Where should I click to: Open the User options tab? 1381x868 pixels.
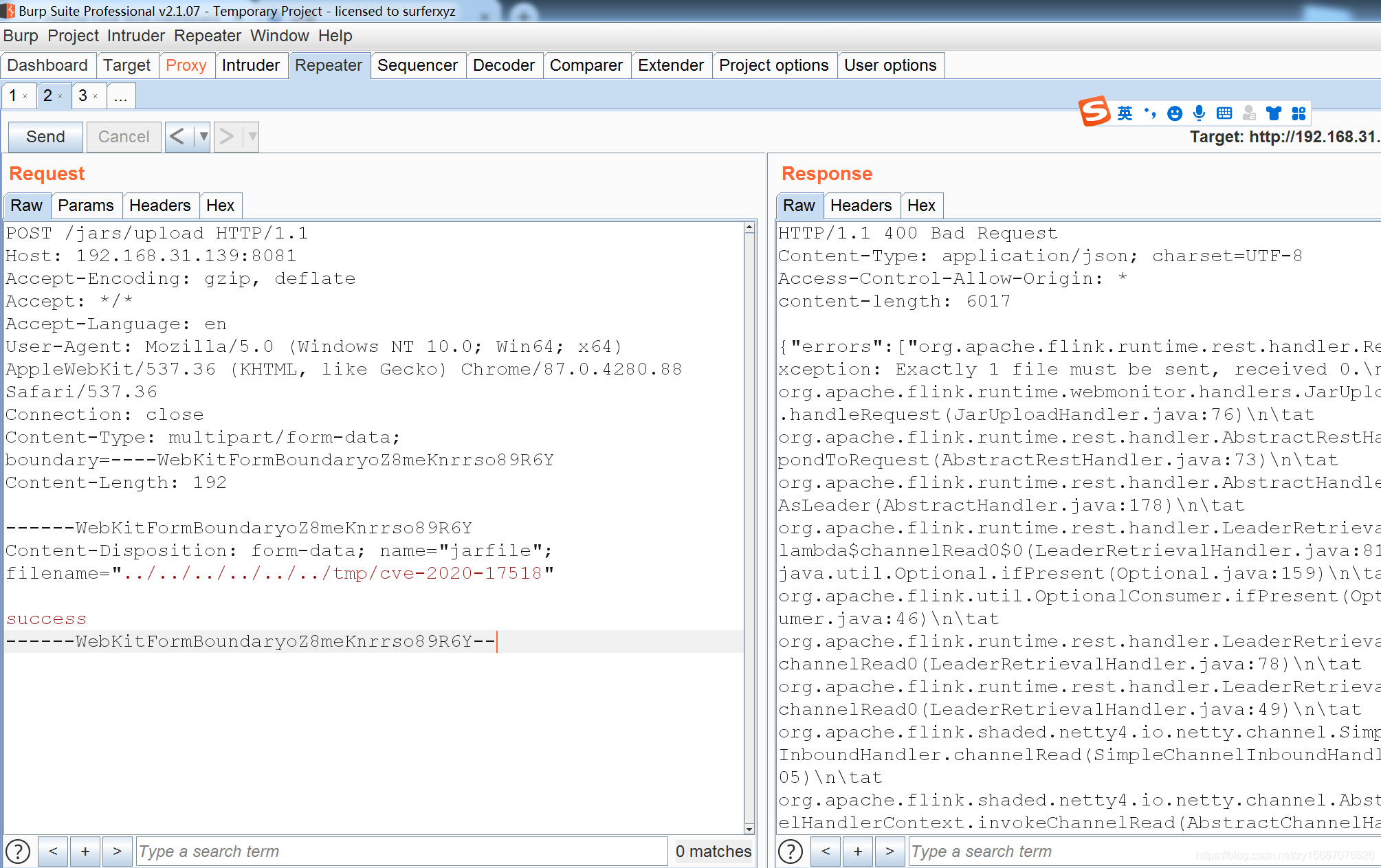[890, 65]
